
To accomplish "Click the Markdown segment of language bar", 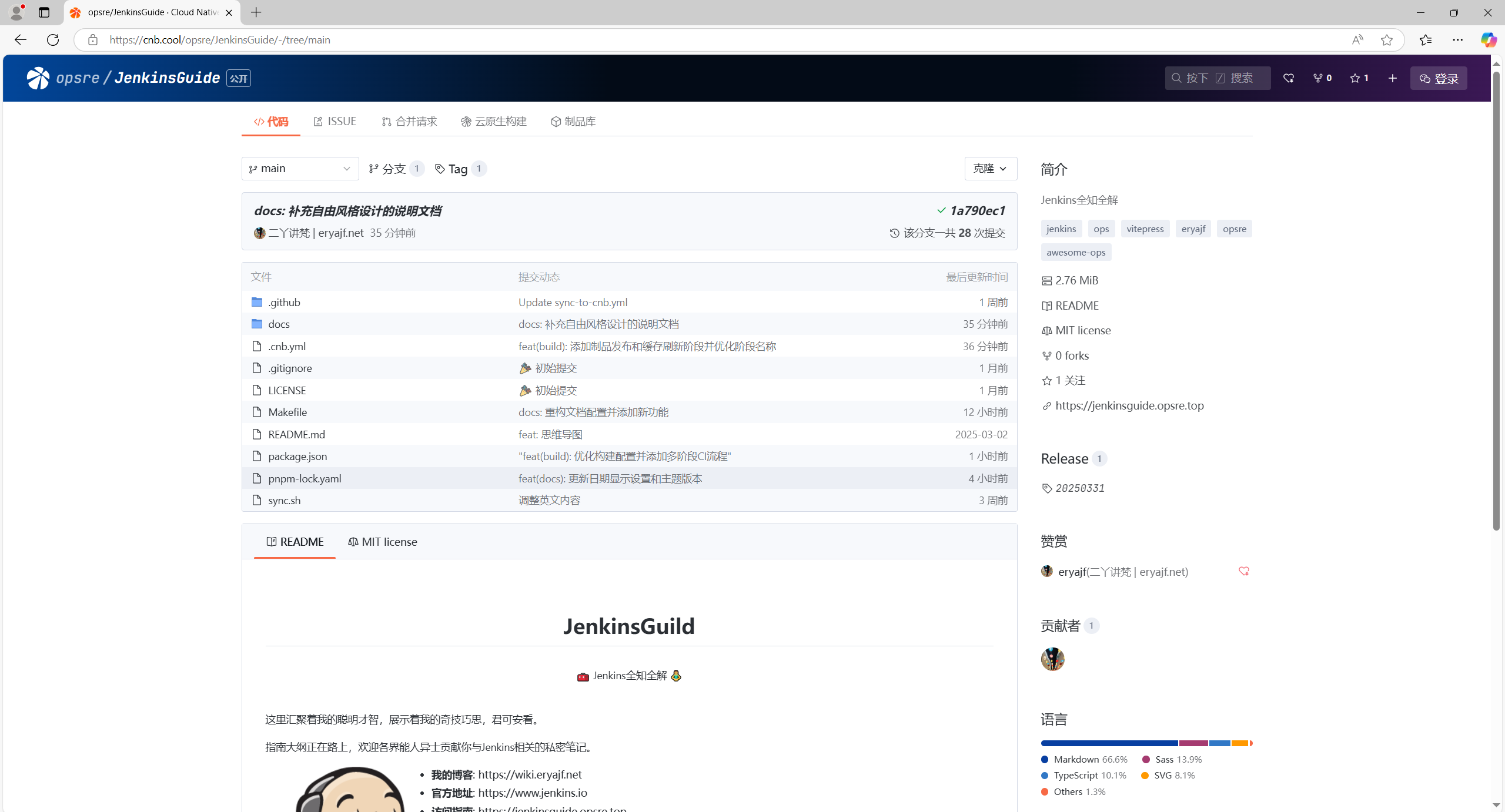I will [x=1109, y=743].
